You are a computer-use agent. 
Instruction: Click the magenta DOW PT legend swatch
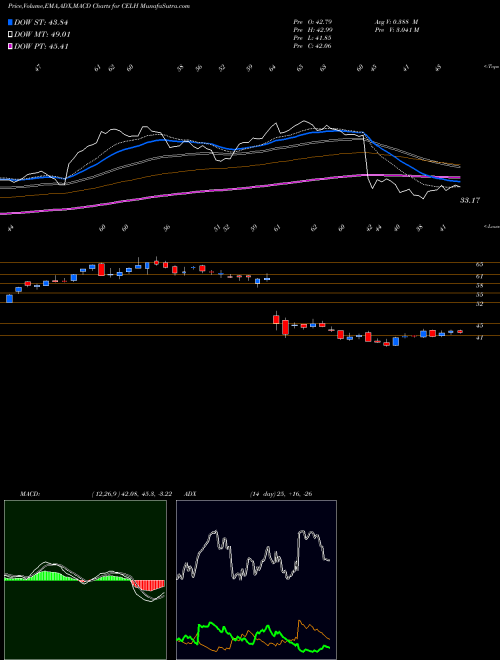click(11, 46)
